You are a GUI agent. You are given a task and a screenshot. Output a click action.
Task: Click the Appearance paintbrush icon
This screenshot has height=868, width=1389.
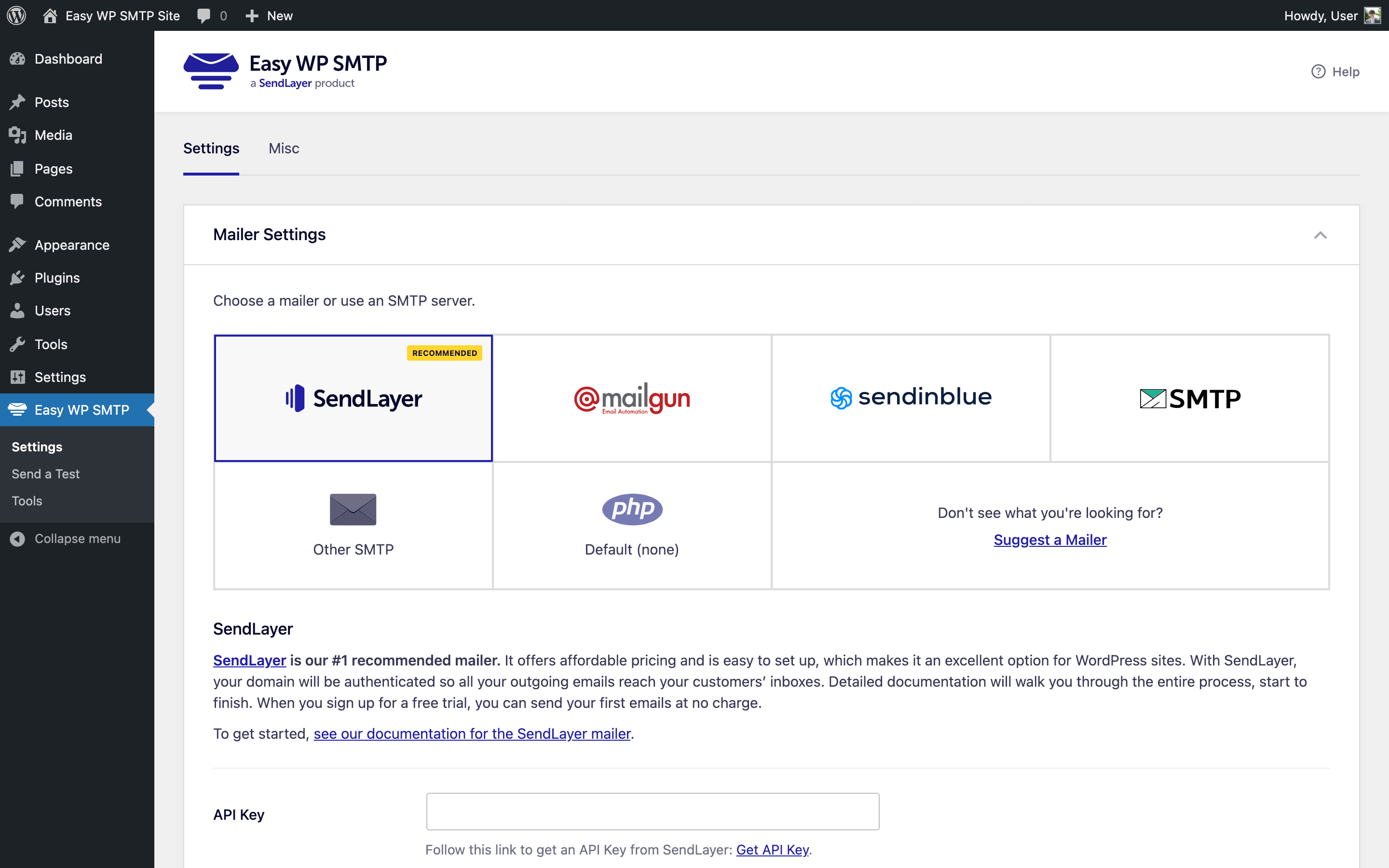(18, 244)
